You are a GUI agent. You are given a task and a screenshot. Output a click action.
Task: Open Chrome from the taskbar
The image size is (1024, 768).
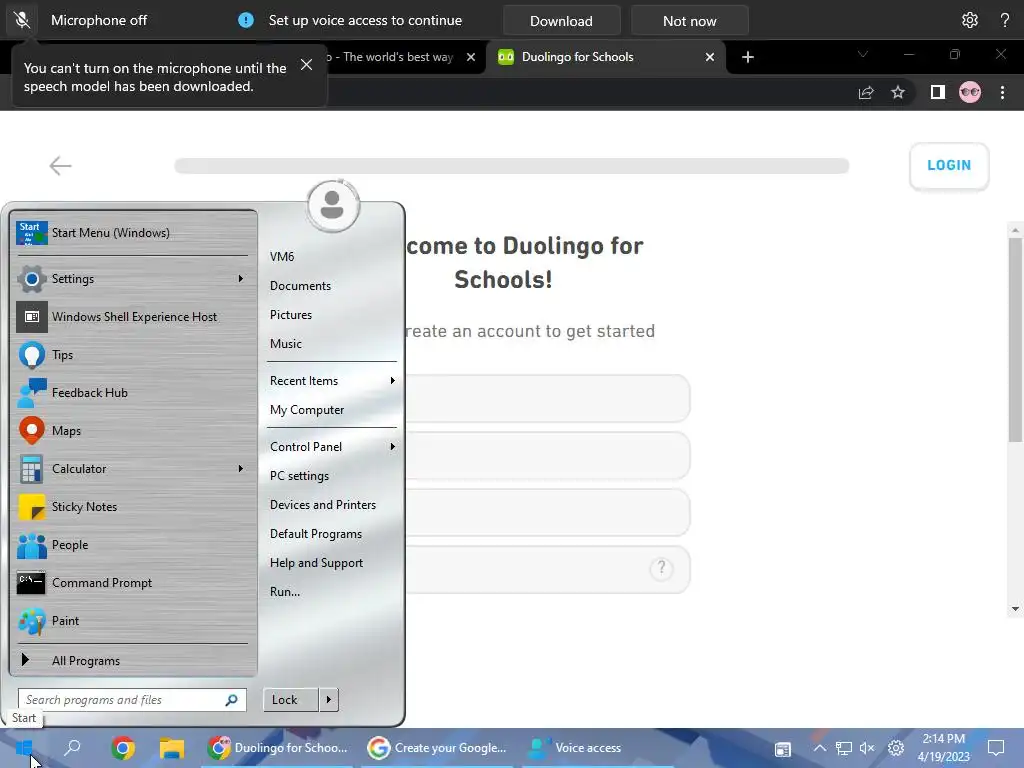click(x=123, y=748)
